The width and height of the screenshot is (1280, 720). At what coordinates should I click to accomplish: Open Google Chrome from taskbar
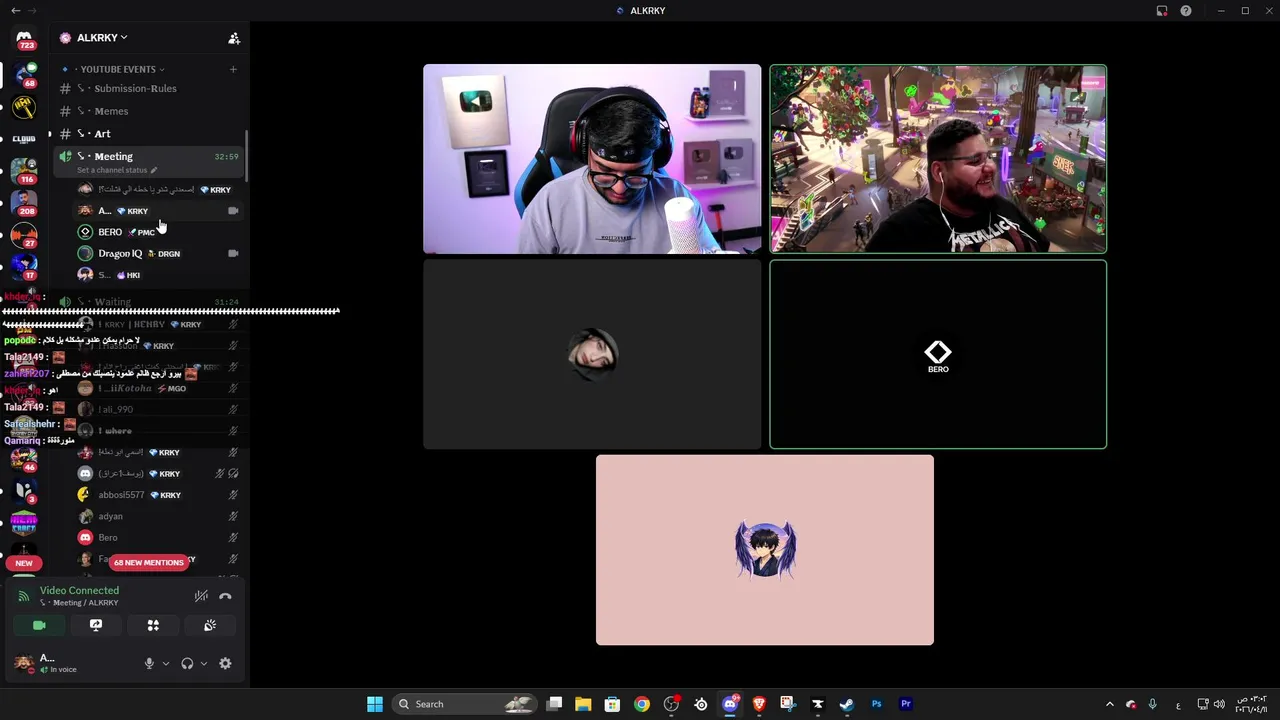[x=642, y=704]
